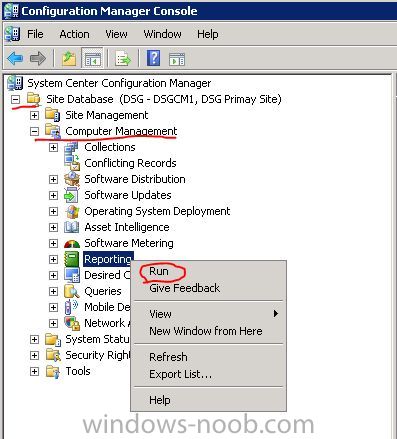The width and height of the screenshot is (397, 439).
Task: Expand the Software Distribution node
Action: click(x=53, y=179)
